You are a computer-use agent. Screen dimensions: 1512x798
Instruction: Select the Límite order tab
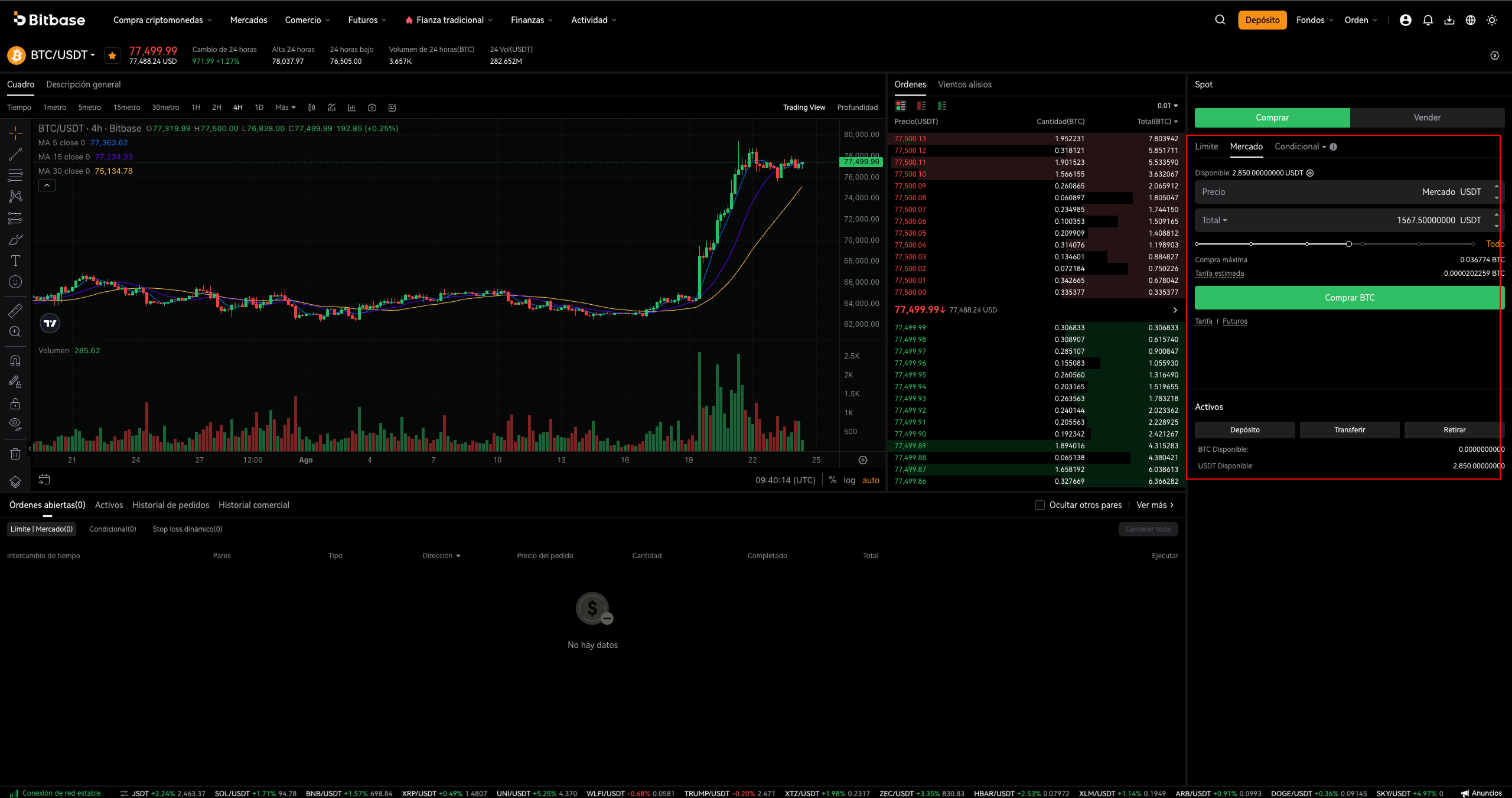coord(1206,146)
